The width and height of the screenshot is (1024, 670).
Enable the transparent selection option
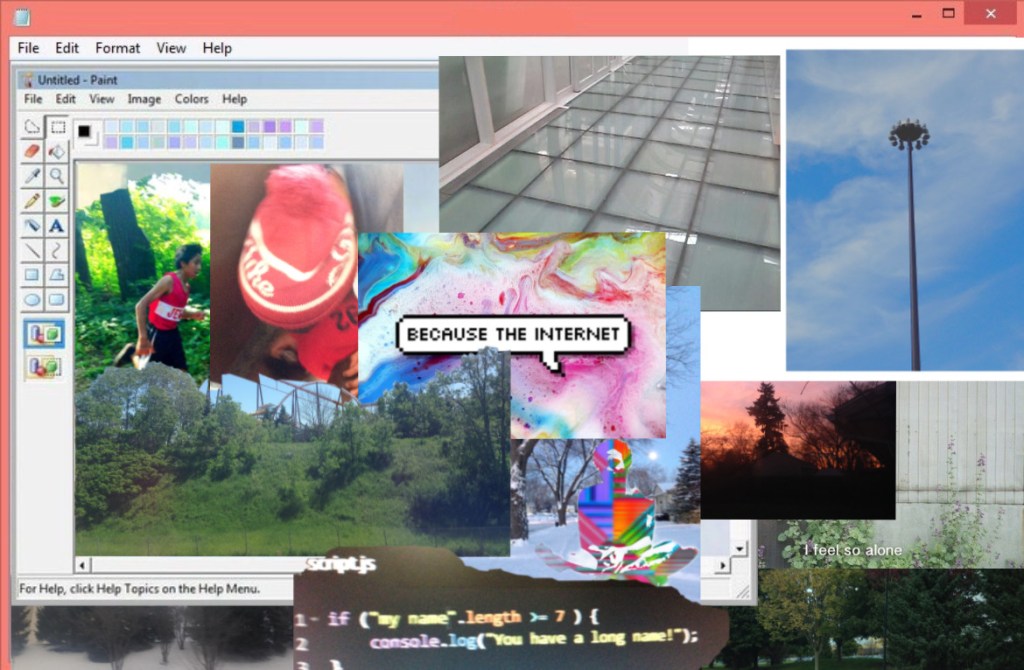coord(44,366)
